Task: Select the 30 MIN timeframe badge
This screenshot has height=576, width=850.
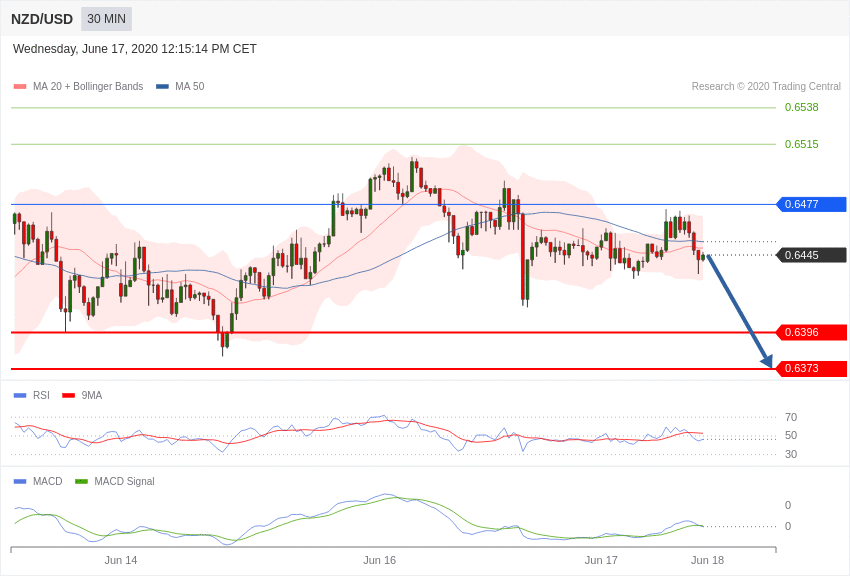Action: click(x=106, y=19)
